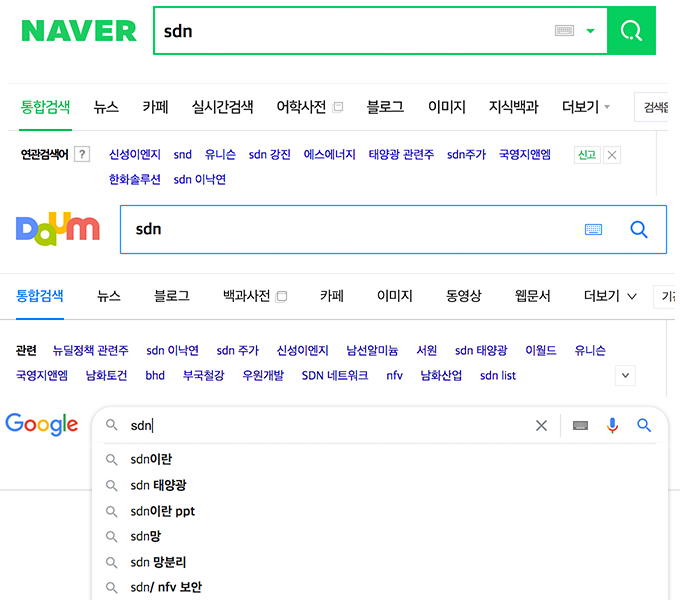
Task: Open Daum virtual keyboard icon
Action: [593, 229]
